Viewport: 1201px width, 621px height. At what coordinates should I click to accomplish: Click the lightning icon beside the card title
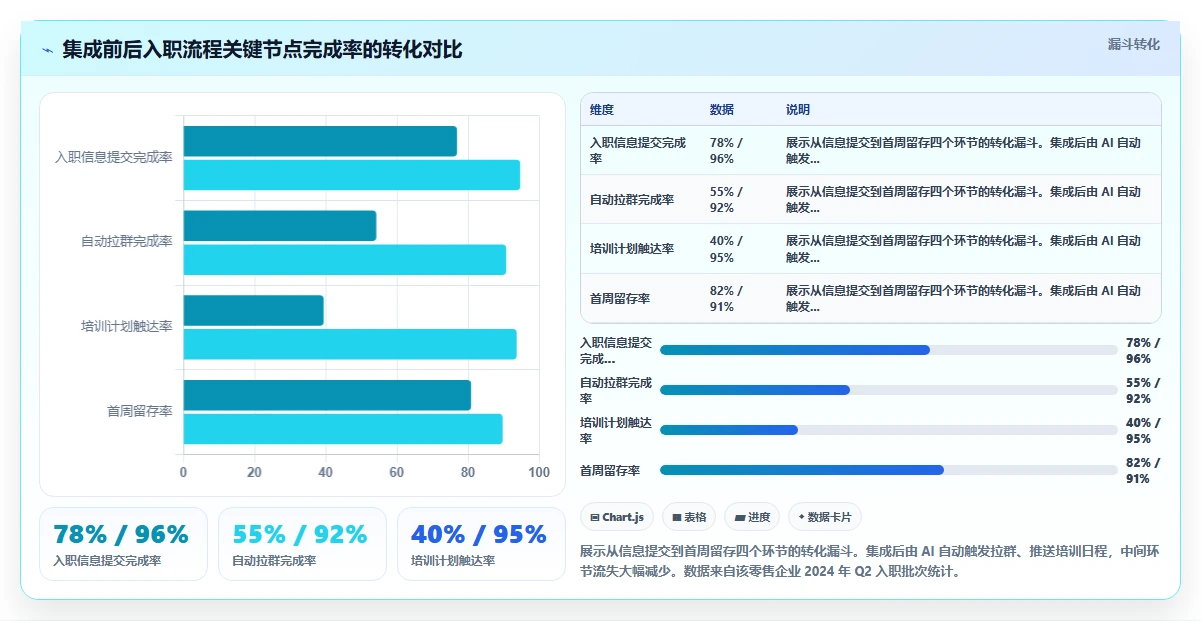pos(47,50)
